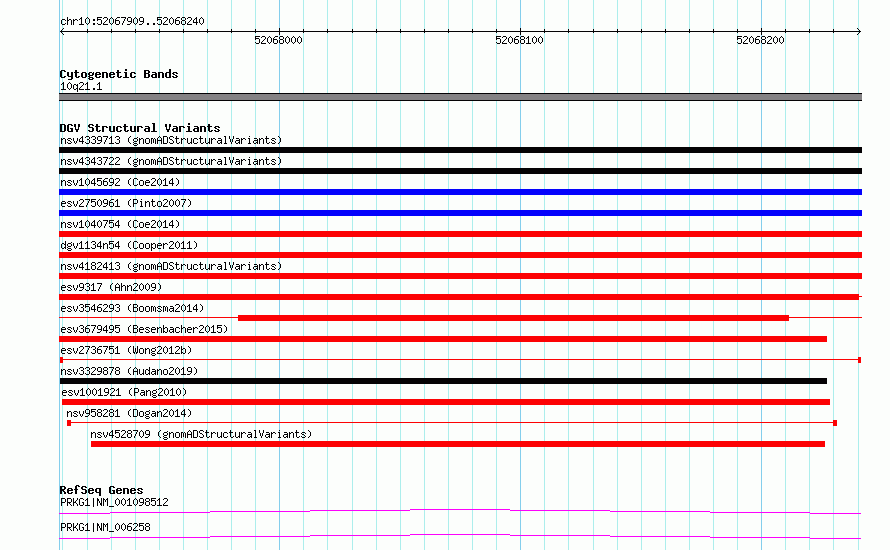Image resolution: width=890 pixels, height=550 pixels.
Task: Select variant label nsv4528709 (gnomADStructuralVariants)
Action: click(x=201, y=434)
